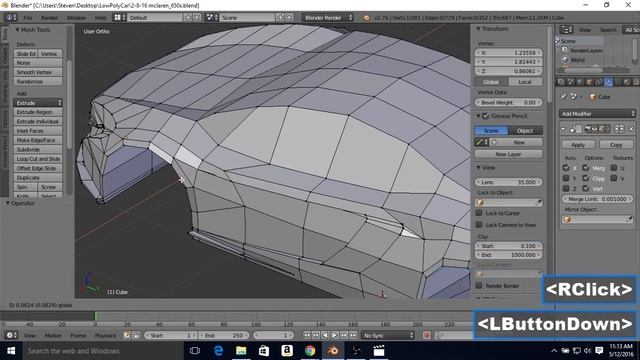Play the animation forward

click(334, 335)
